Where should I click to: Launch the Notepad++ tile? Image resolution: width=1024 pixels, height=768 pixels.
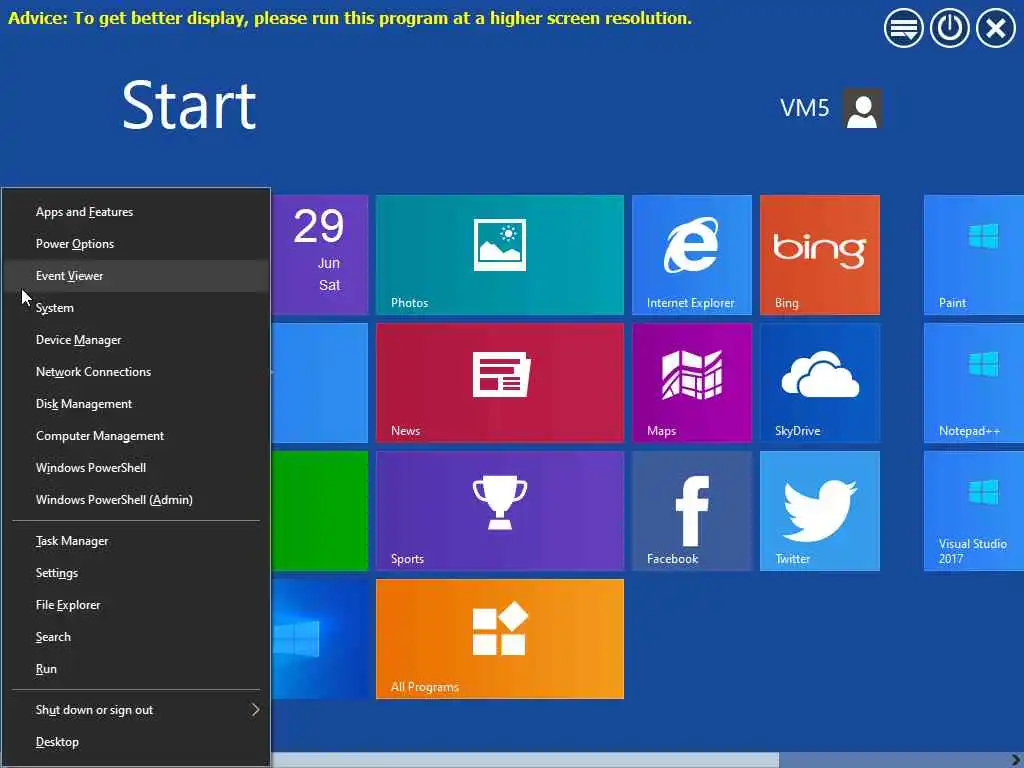tap(974, 383)
